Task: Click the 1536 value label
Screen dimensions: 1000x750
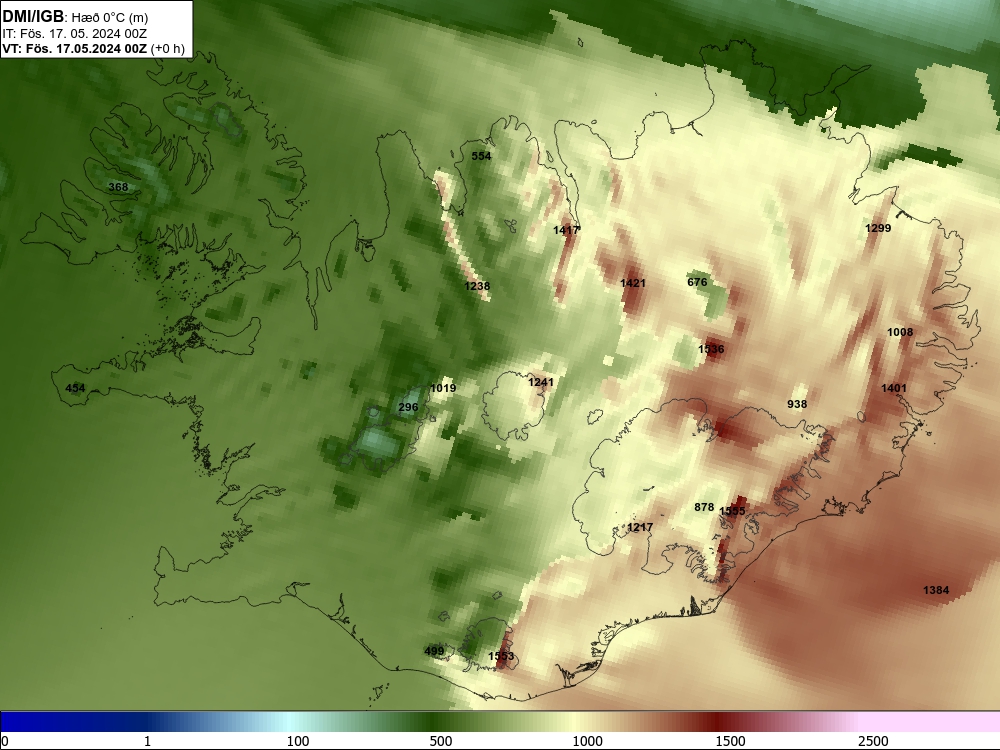Action: click(711, 349)
